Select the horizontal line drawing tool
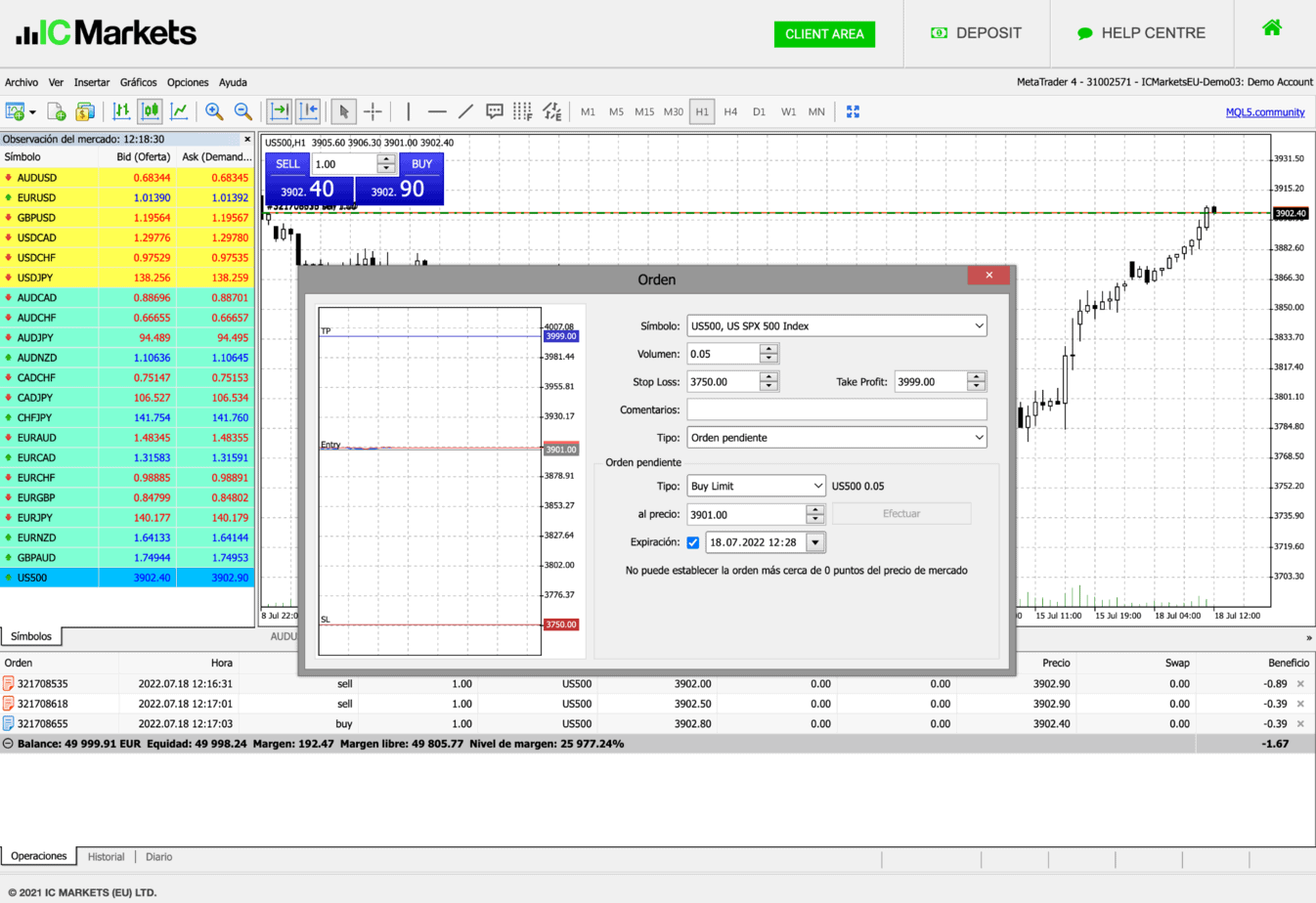The height and width of the screenshot is (903, 1316). [437, 111]
